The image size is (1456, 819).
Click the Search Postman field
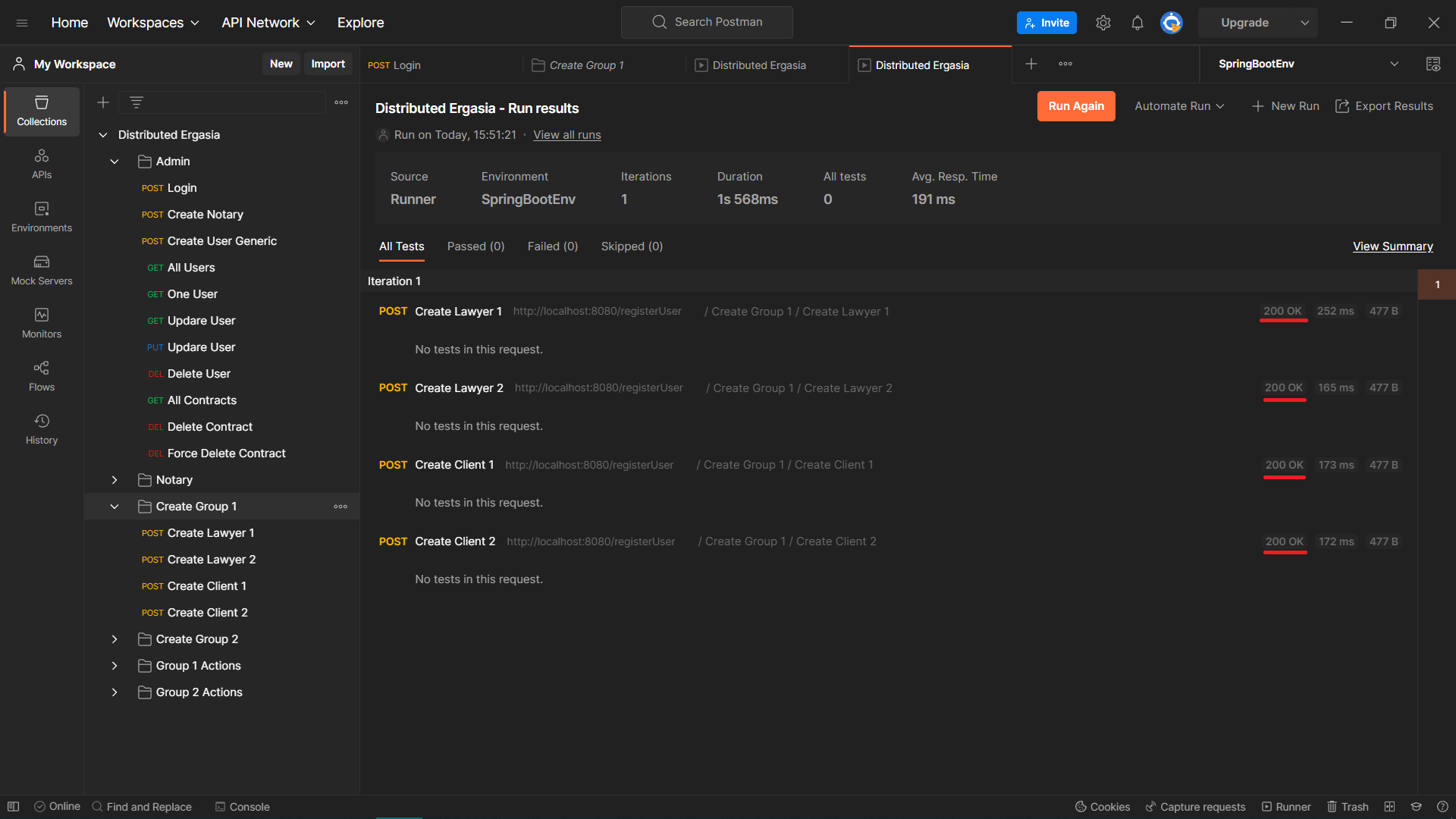(707, 22)
